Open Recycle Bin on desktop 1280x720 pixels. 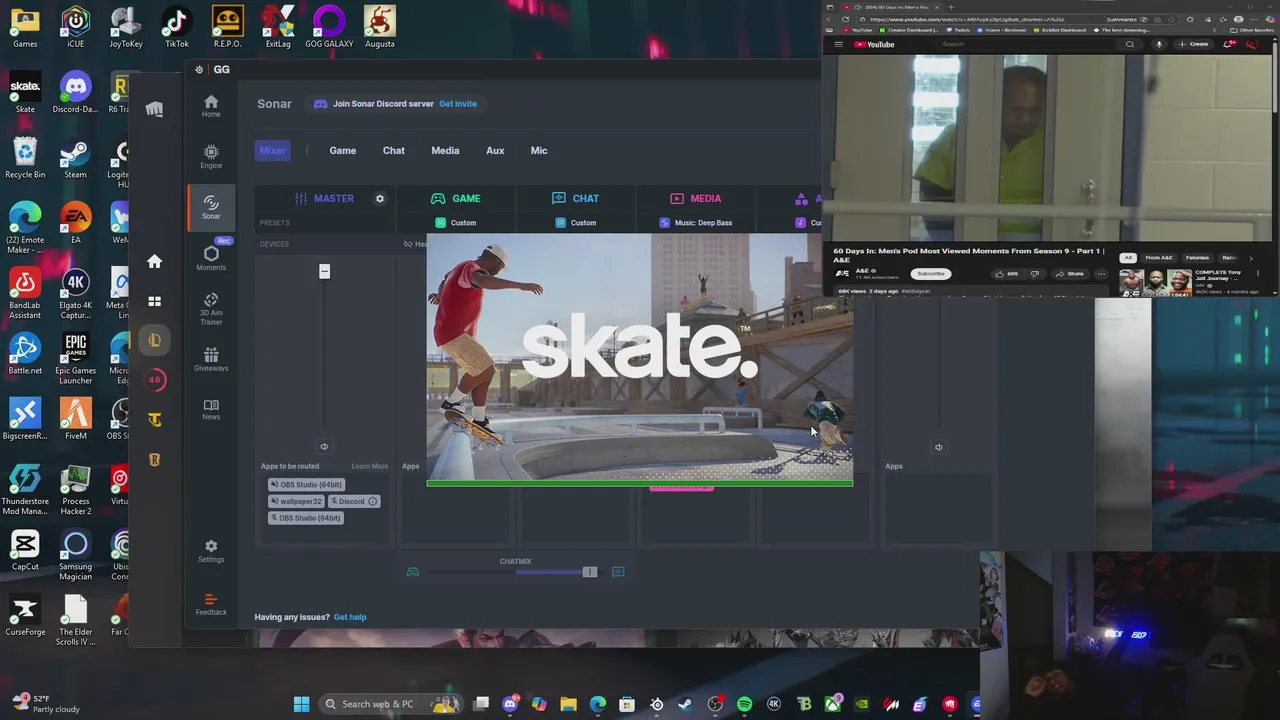pos(25,159)
